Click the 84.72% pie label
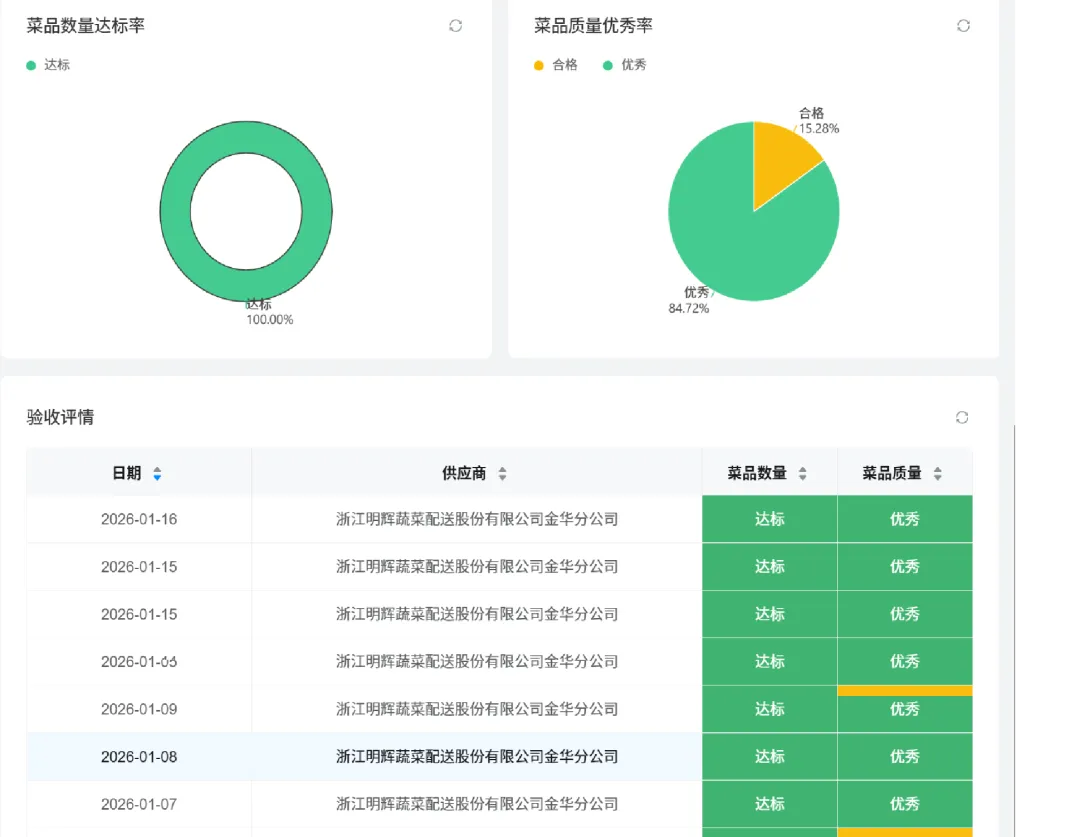This screenshot has height=837, width=1080. point(689,309)
